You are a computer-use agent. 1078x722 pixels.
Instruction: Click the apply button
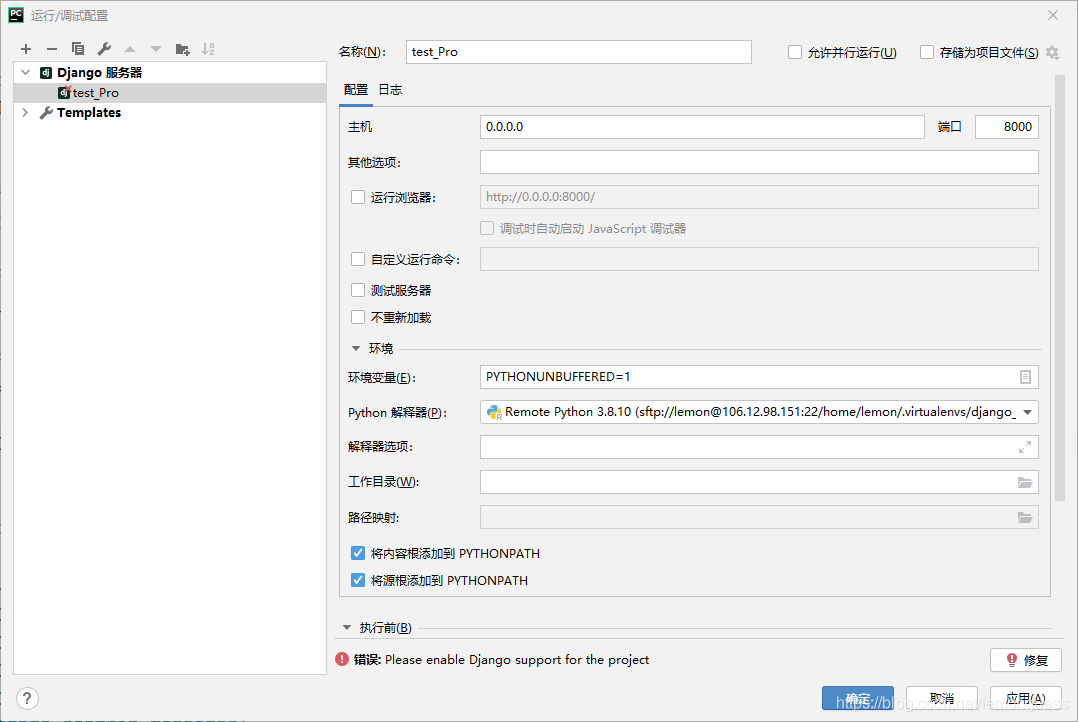[1026, 699]
